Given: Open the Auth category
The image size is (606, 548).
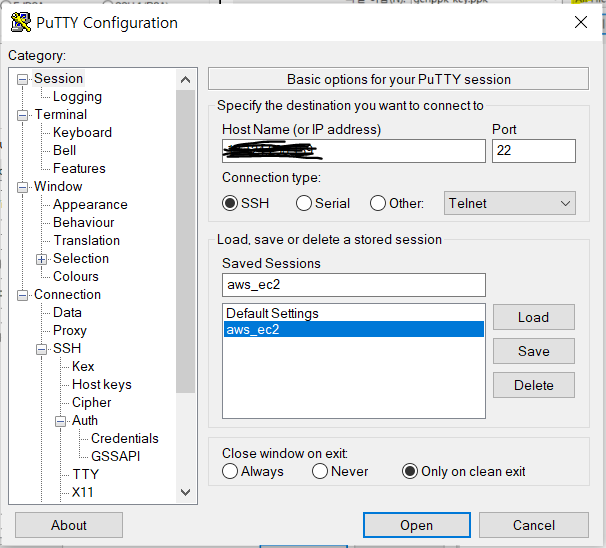Looking at the screenshot, I should [x=85, y=420].
